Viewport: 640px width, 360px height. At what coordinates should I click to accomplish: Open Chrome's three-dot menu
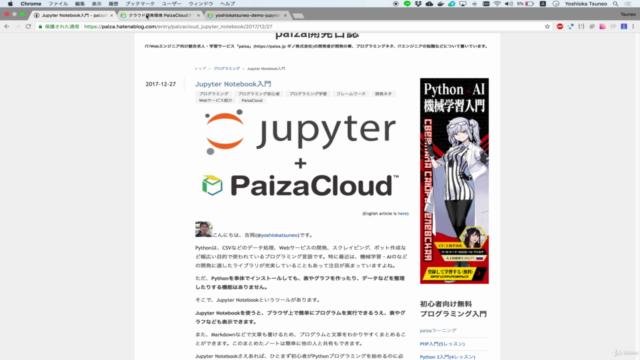click(633, 27)
